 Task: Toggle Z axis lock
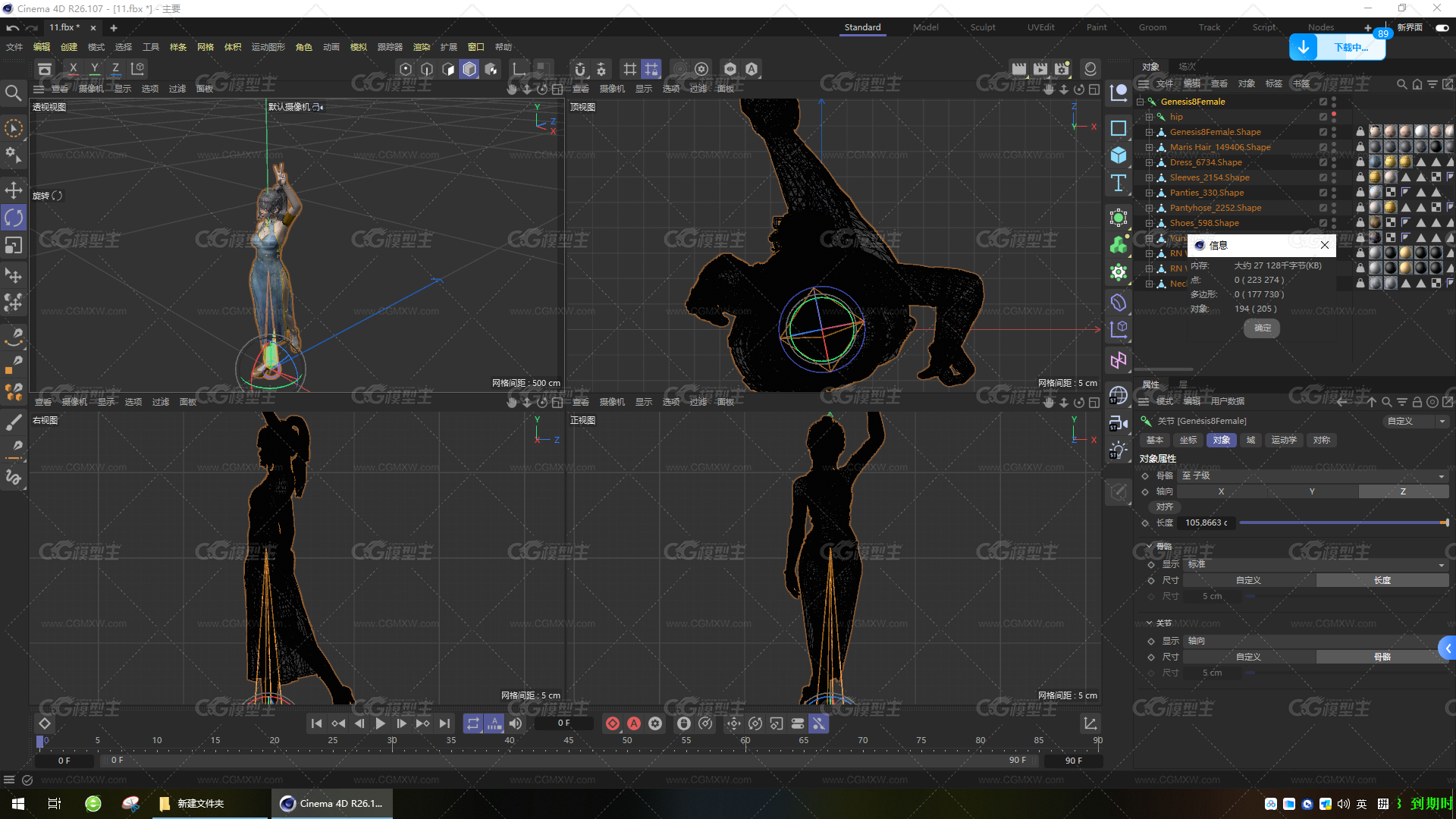click(115, 69)
